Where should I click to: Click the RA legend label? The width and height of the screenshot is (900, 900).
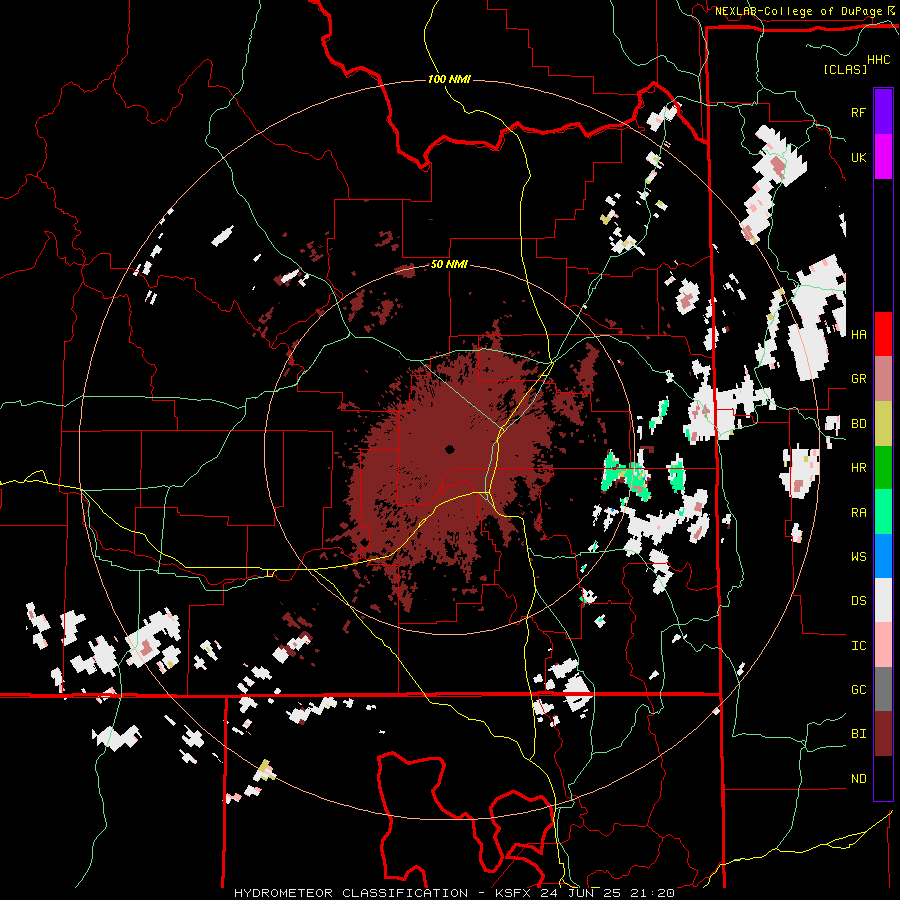[x=858, y=512]
